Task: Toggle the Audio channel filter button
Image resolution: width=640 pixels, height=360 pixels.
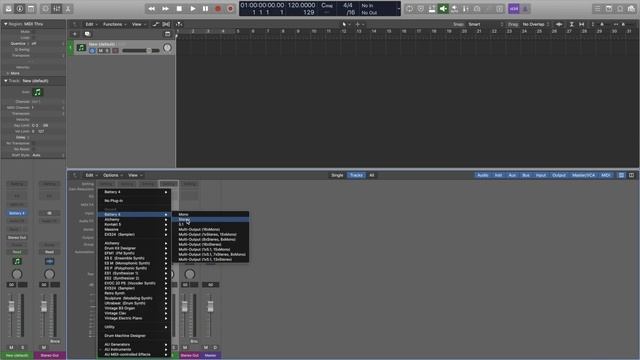Action: click(483, 176)
